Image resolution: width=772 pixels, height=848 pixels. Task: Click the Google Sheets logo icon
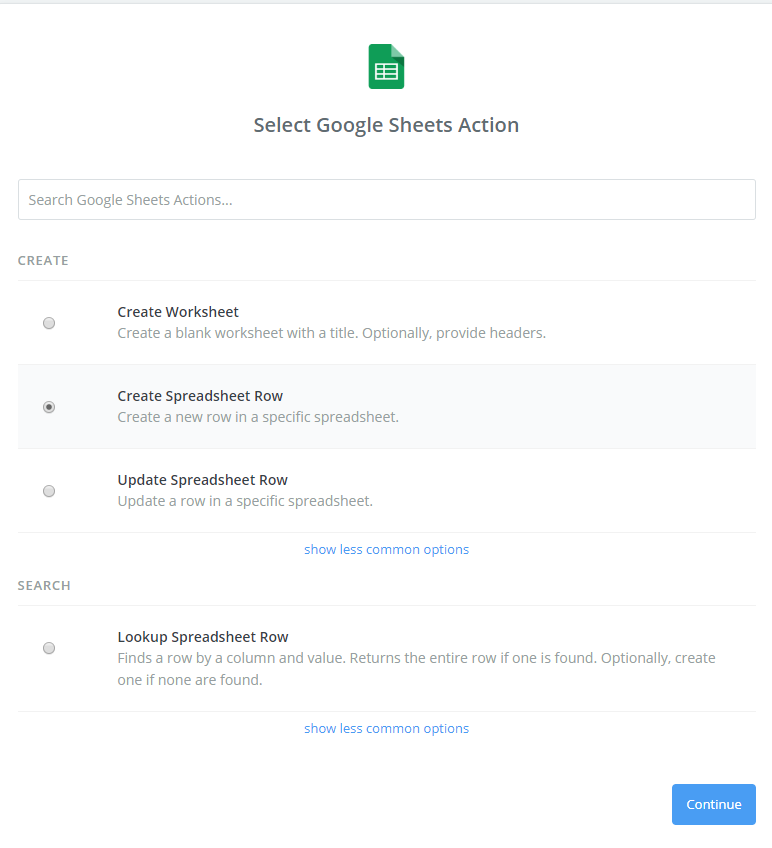click(386, 67)
